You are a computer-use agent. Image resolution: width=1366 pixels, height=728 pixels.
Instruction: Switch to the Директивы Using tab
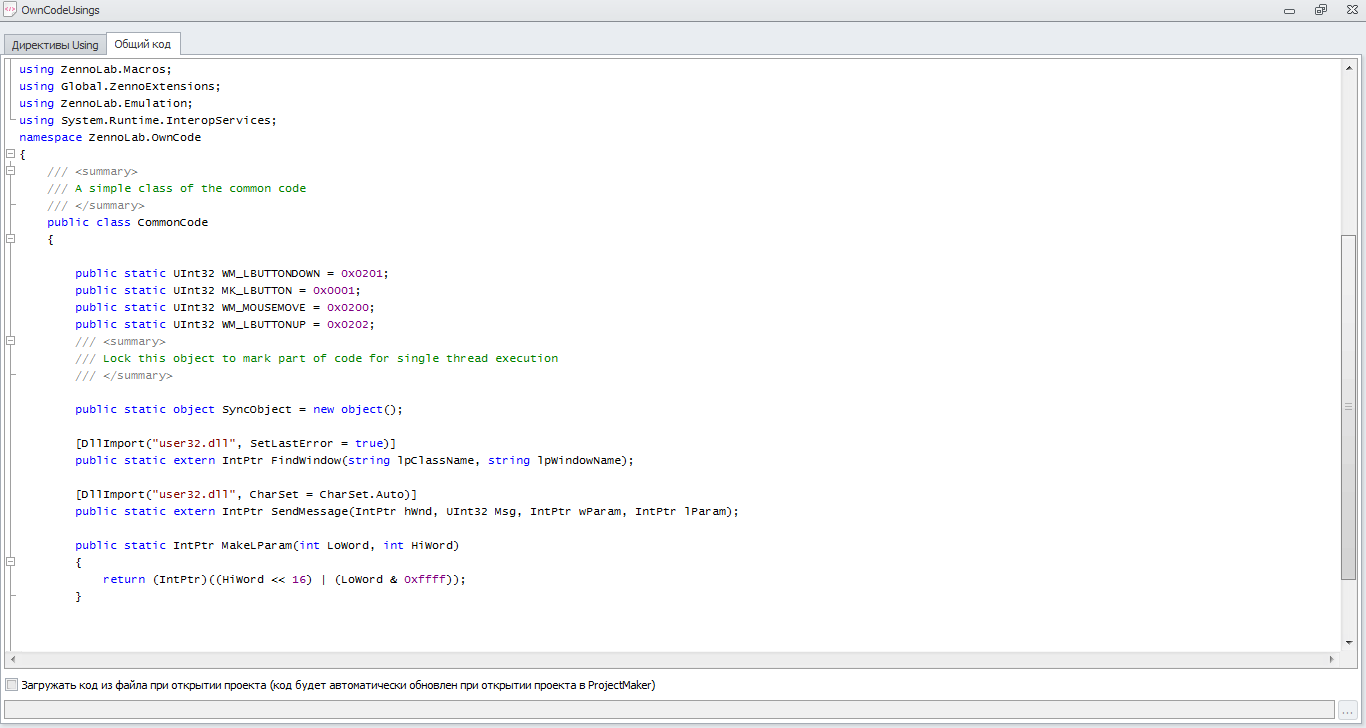coord(55,45)
